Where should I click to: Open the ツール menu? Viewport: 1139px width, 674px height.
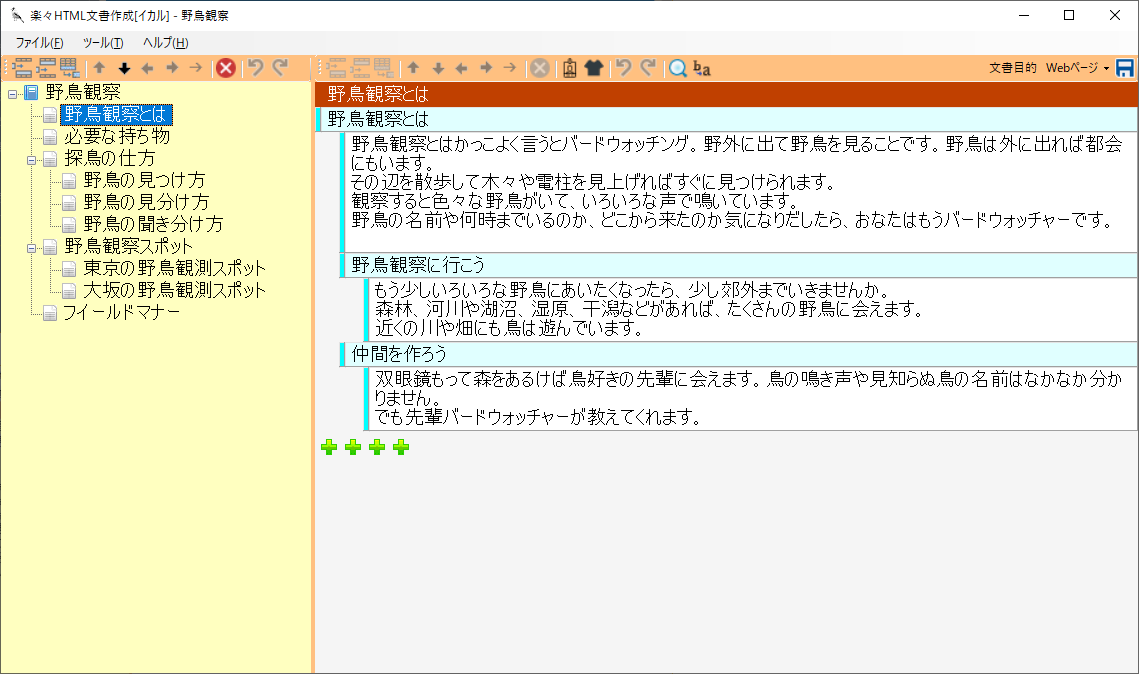102,43
